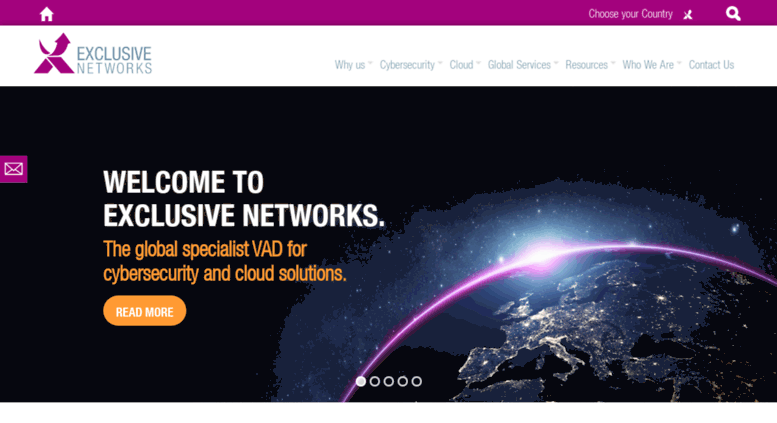Expand the Cloud dropdown menu
Screen dimensions: 777x423
point(465,65)
